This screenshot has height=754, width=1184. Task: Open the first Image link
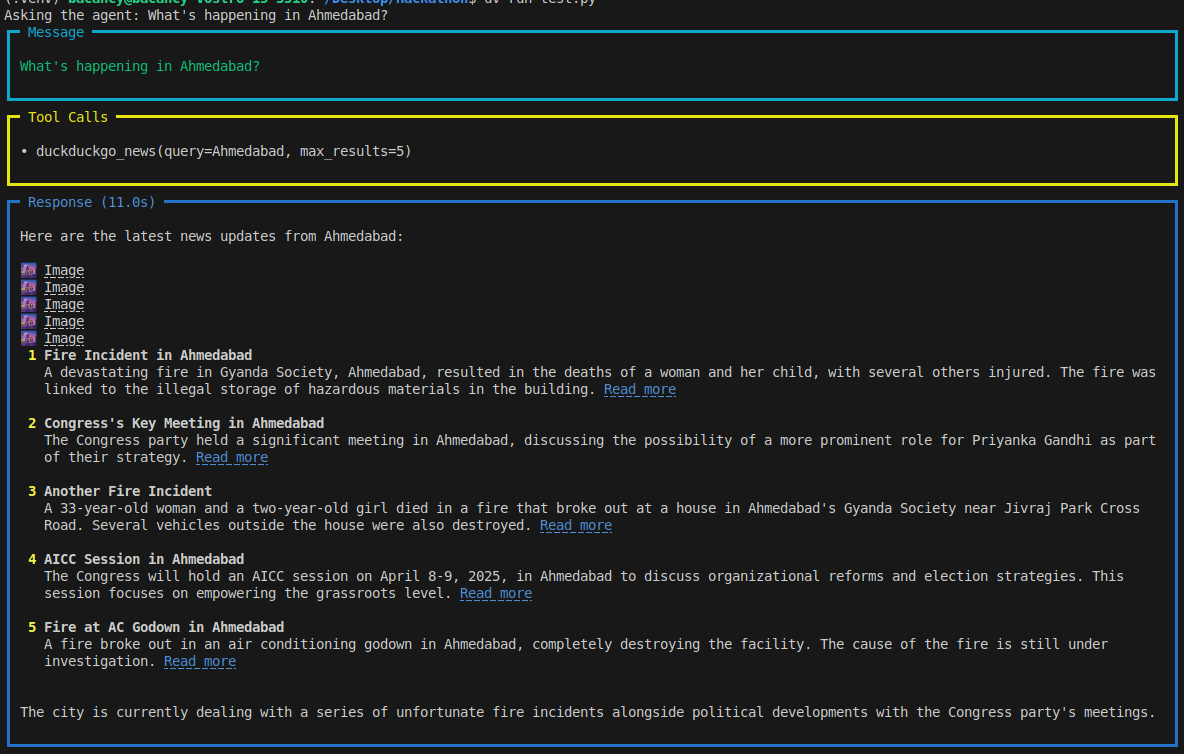pos(63,269)
